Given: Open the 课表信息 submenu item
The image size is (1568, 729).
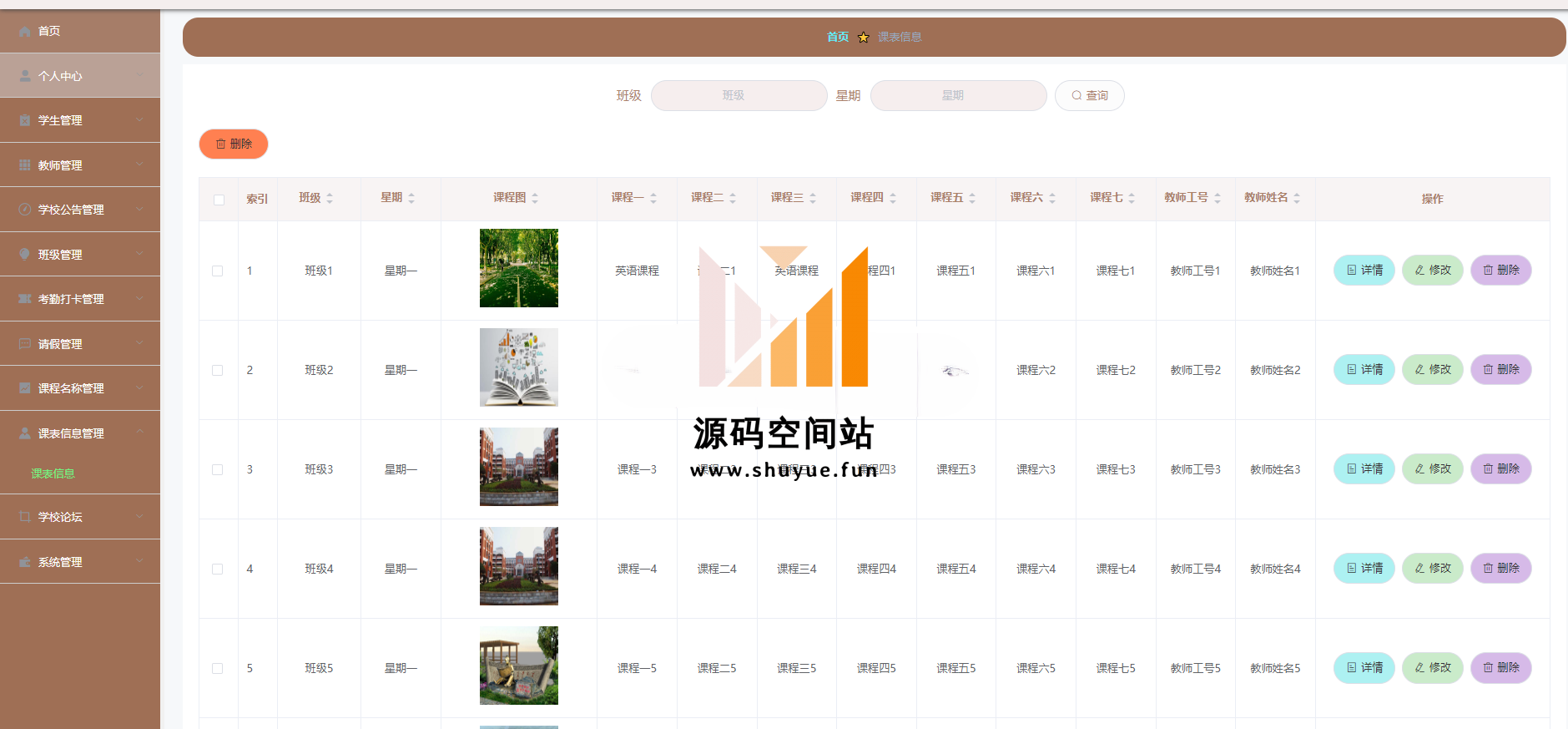Looking at the screenshot, I should click(53, 473).
